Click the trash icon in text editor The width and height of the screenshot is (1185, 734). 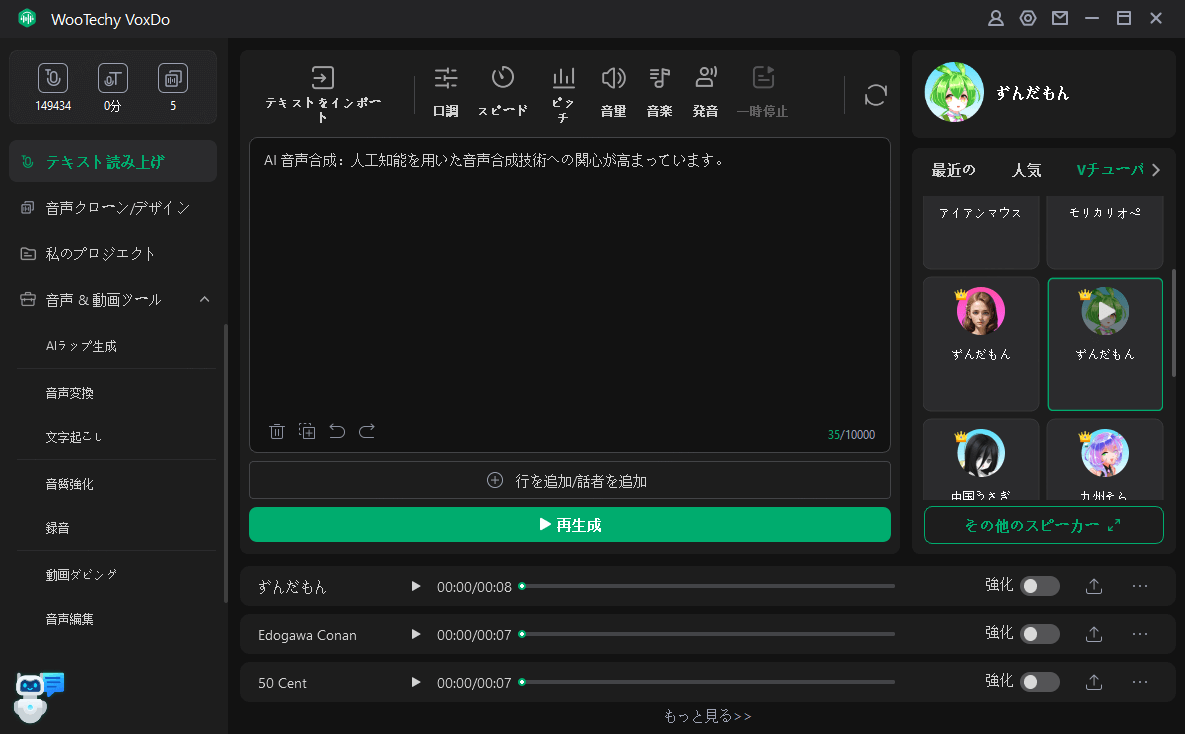point(277,432)
